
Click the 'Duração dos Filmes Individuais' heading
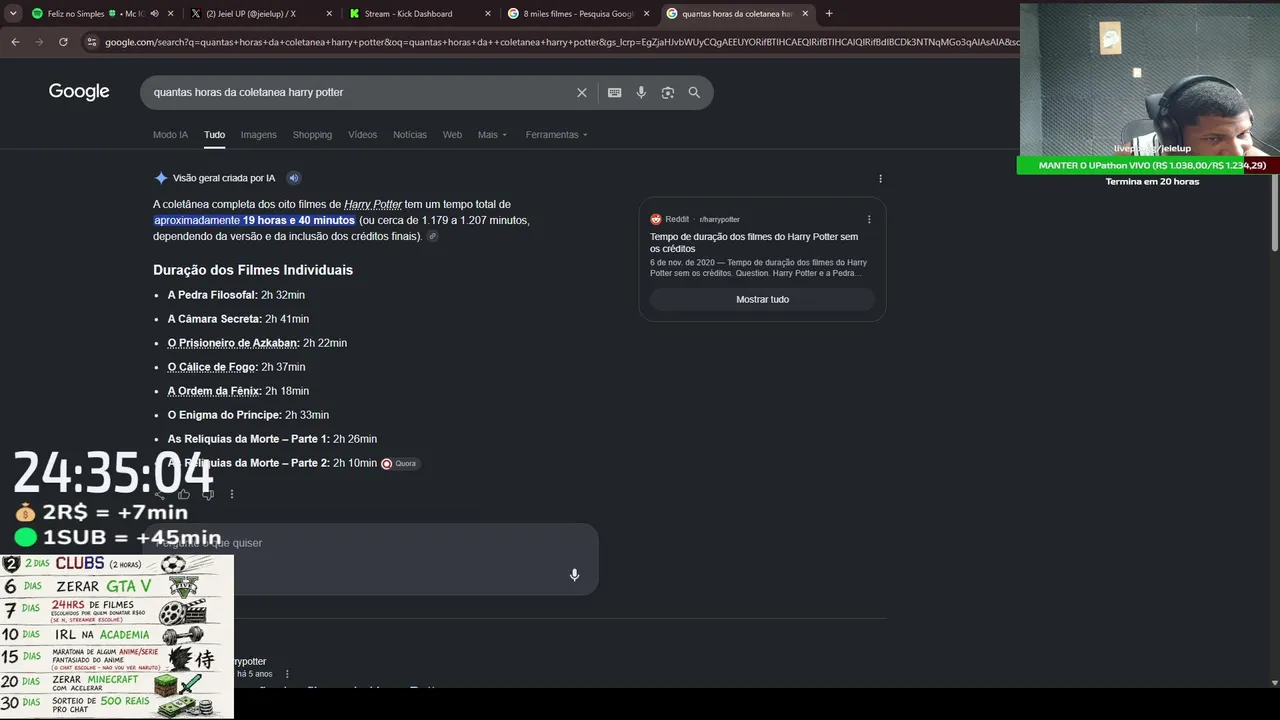[253, 270]
